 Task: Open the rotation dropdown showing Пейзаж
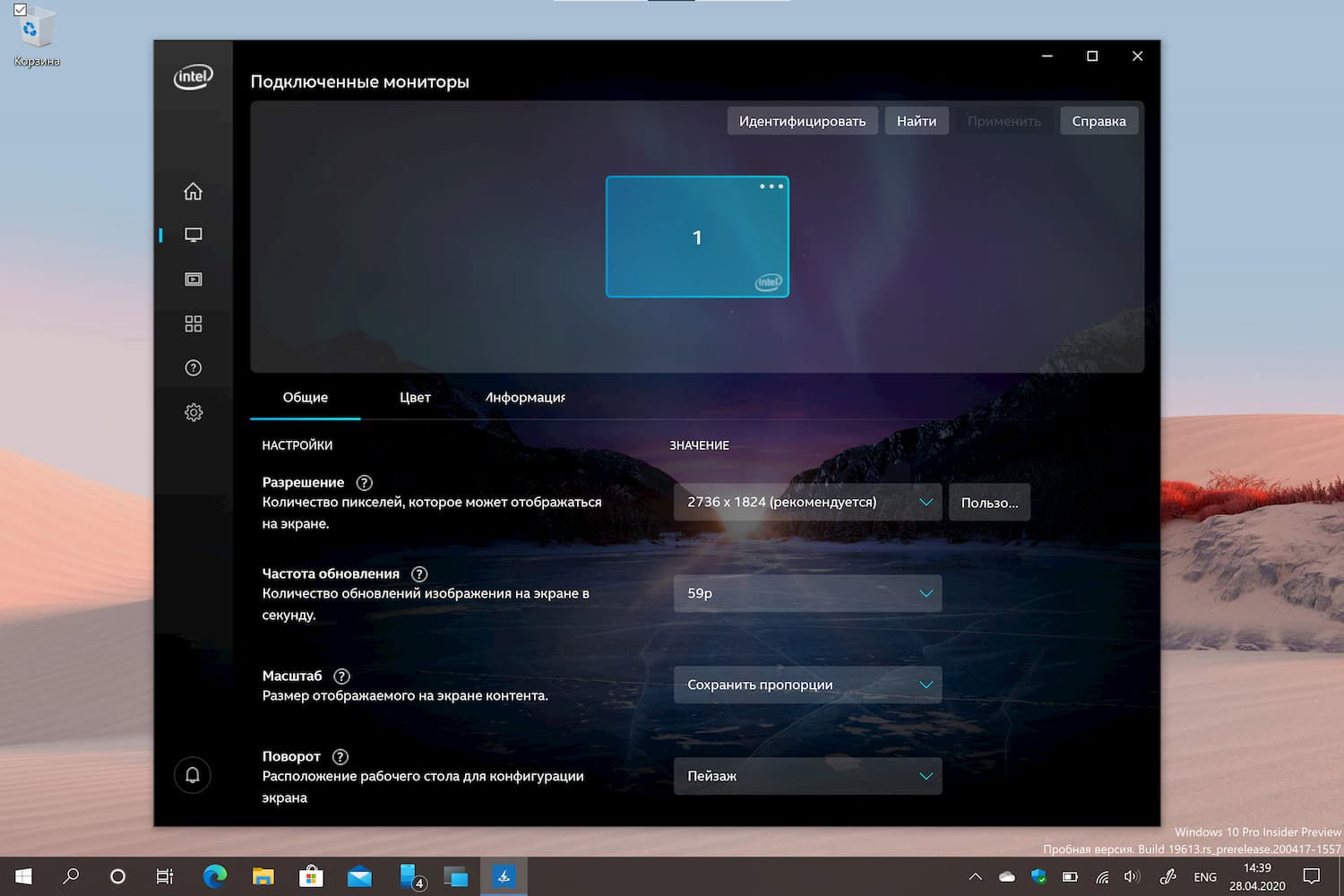[x=806, y=775]
